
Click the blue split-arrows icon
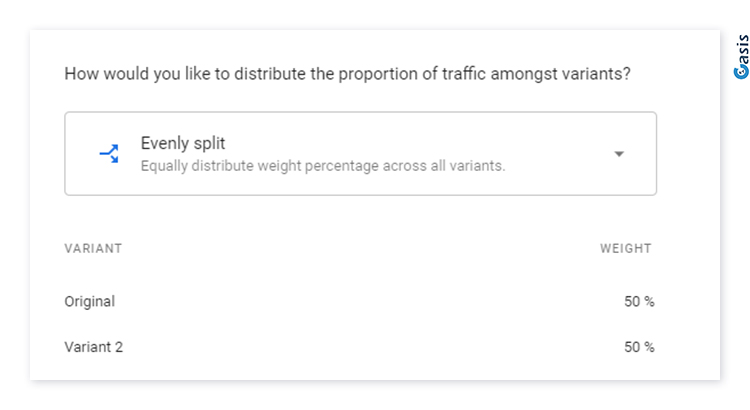pos(109,154)
